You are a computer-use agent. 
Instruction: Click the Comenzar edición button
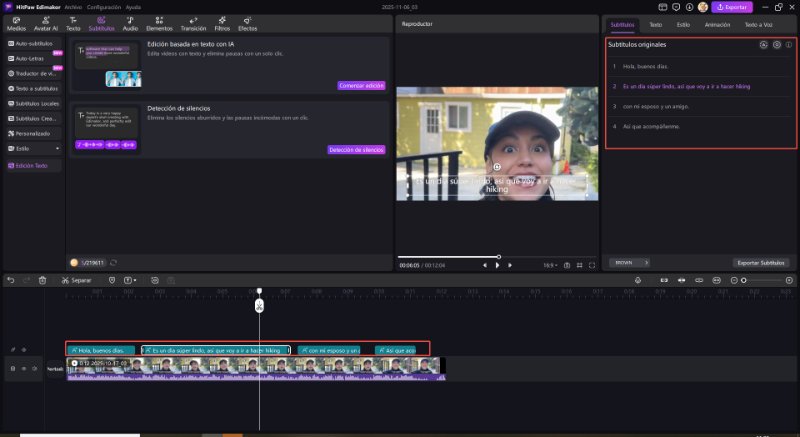[x=361, y=86]
